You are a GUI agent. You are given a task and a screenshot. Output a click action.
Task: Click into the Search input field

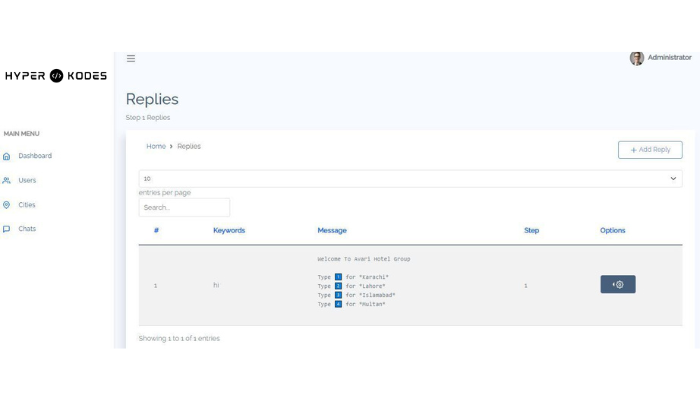(184, 208)
